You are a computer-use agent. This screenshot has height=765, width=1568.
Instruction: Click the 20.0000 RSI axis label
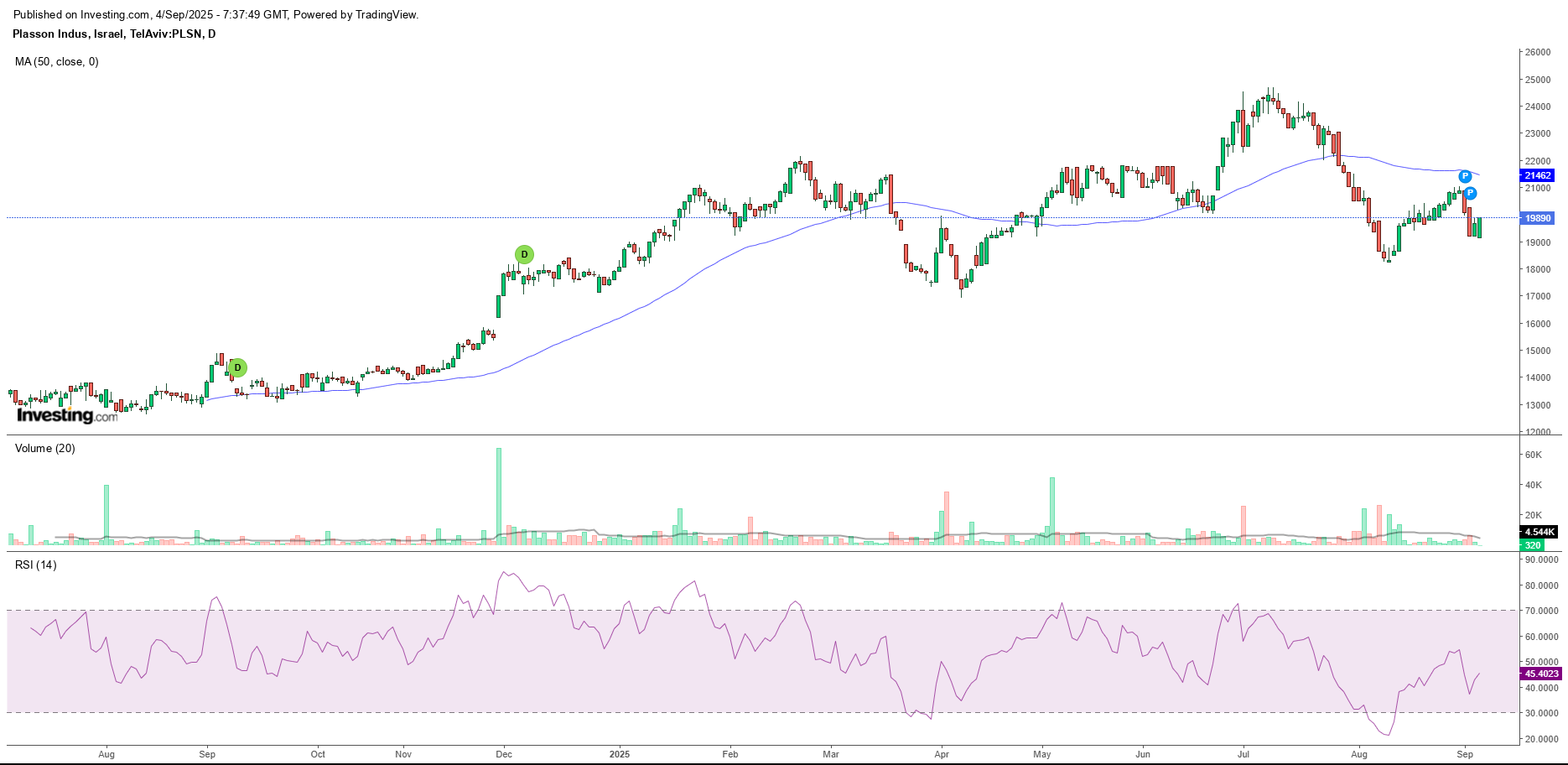coord(1541,739)
